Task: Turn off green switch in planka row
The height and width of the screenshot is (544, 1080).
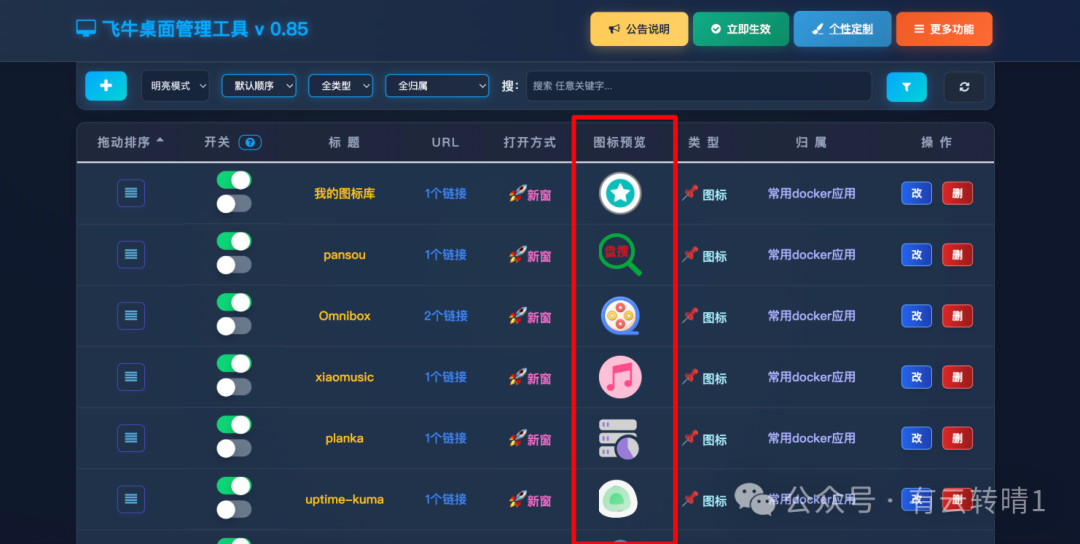Action: [x=234, y=425]
